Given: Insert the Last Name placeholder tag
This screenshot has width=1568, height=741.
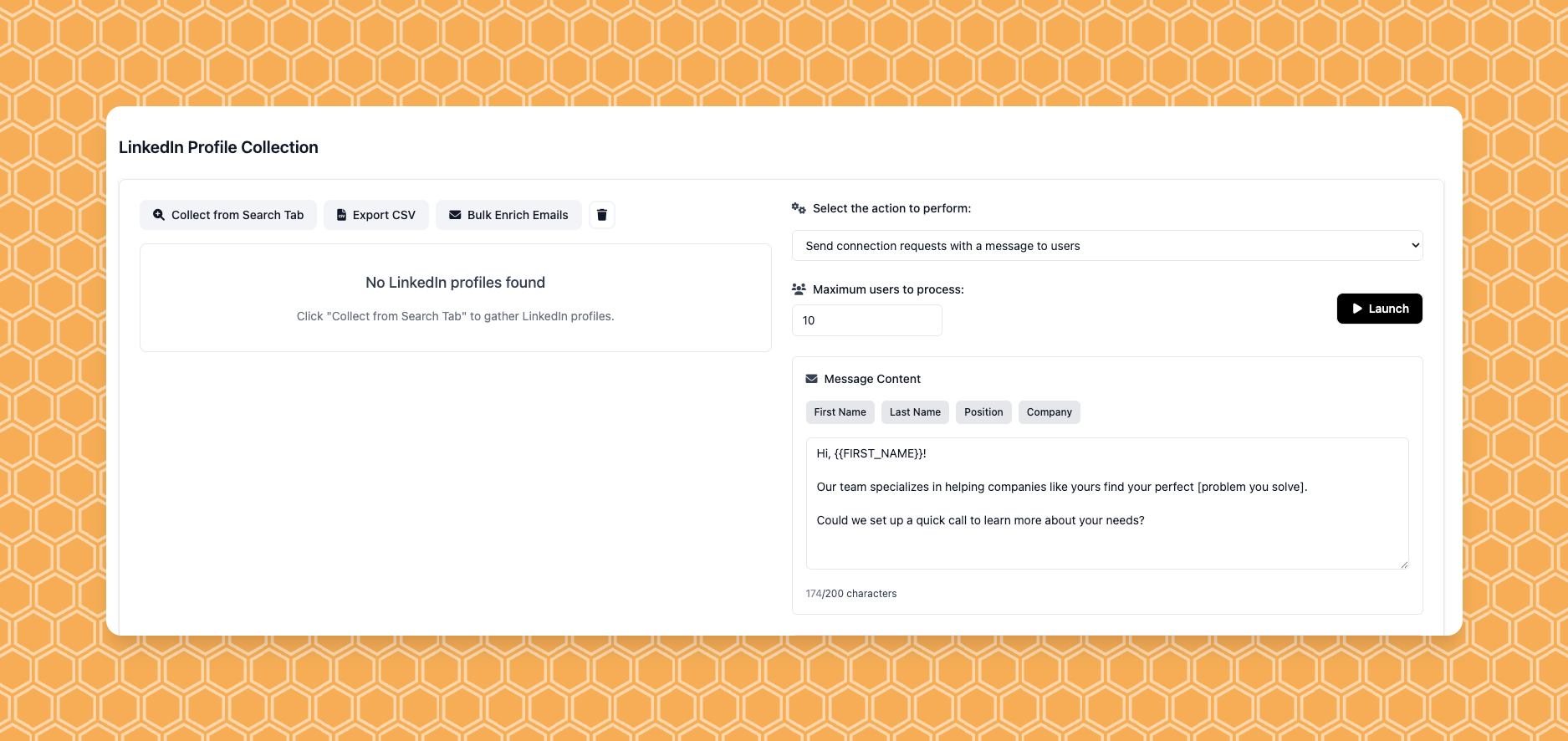Looking at the screenshot, I should [915, 412].
